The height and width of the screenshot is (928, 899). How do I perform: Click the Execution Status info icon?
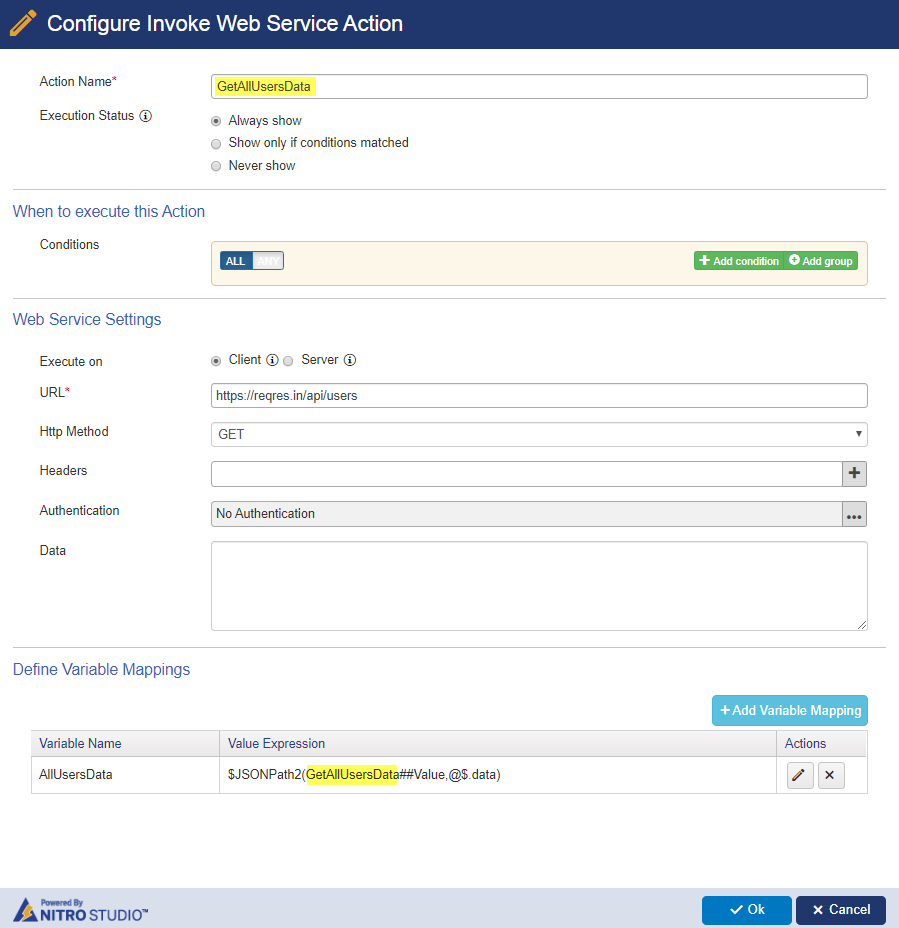[x=146, y=116]
